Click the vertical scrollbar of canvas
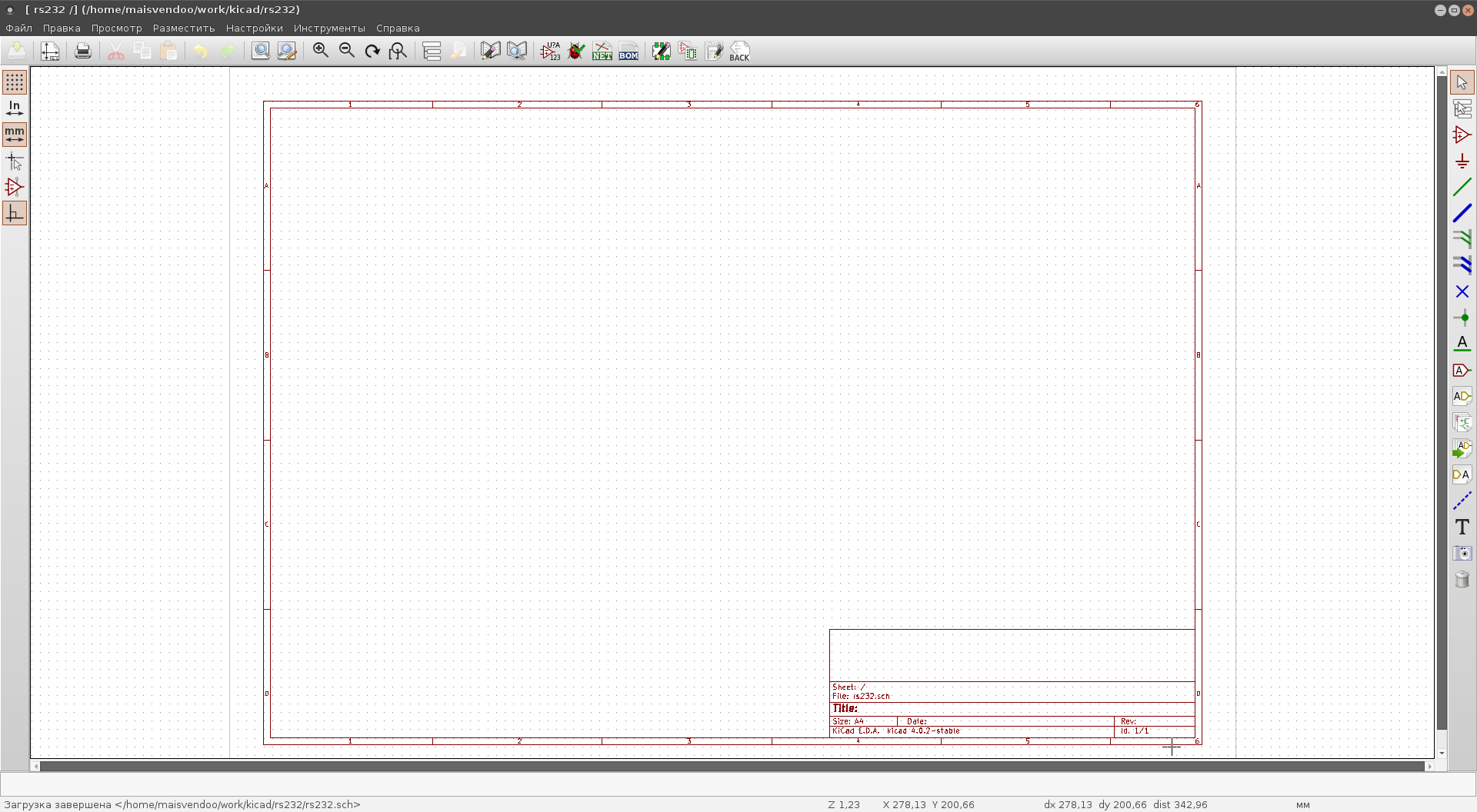The image size is (1477, 812). (1442, 403)
